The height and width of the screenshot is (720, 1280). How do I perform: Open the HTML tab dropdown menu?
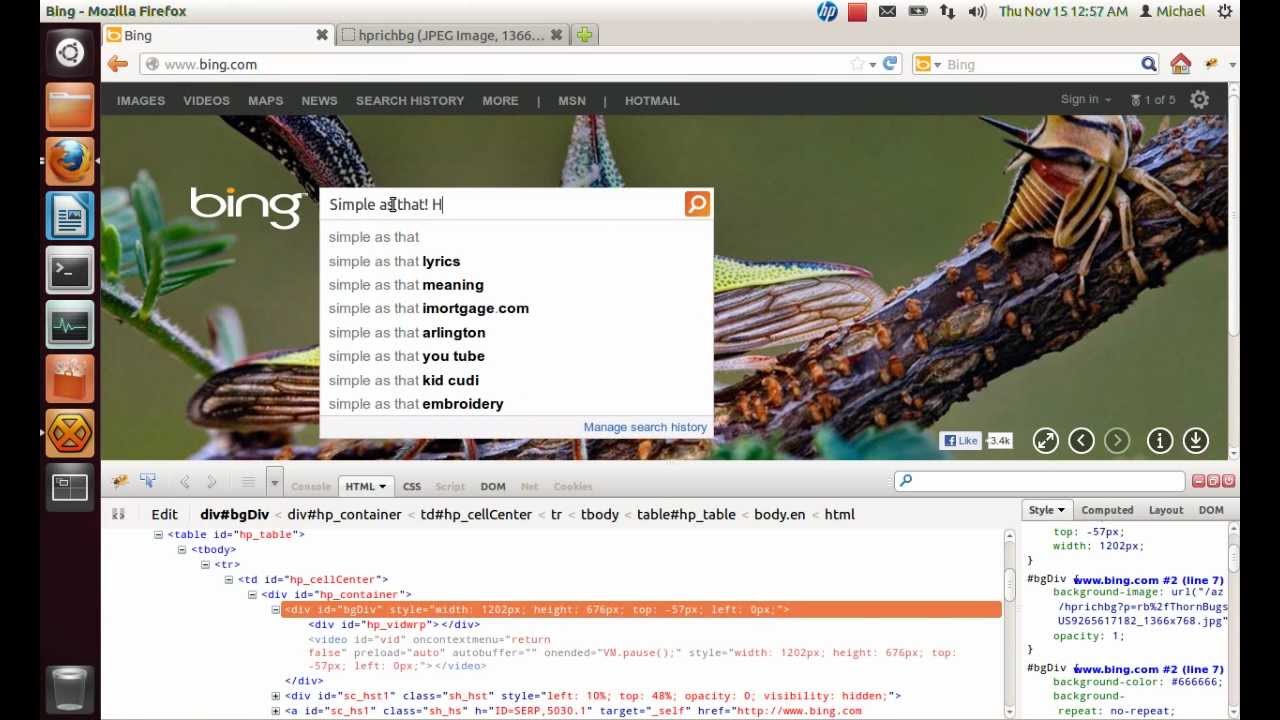[382, 487]
